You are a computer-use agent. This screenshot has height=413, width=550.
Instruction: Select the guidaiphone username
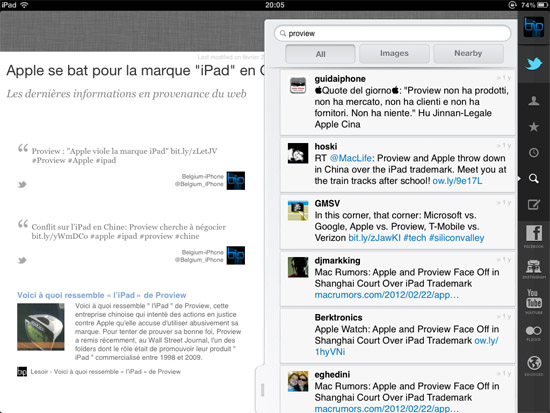(340, 79)
